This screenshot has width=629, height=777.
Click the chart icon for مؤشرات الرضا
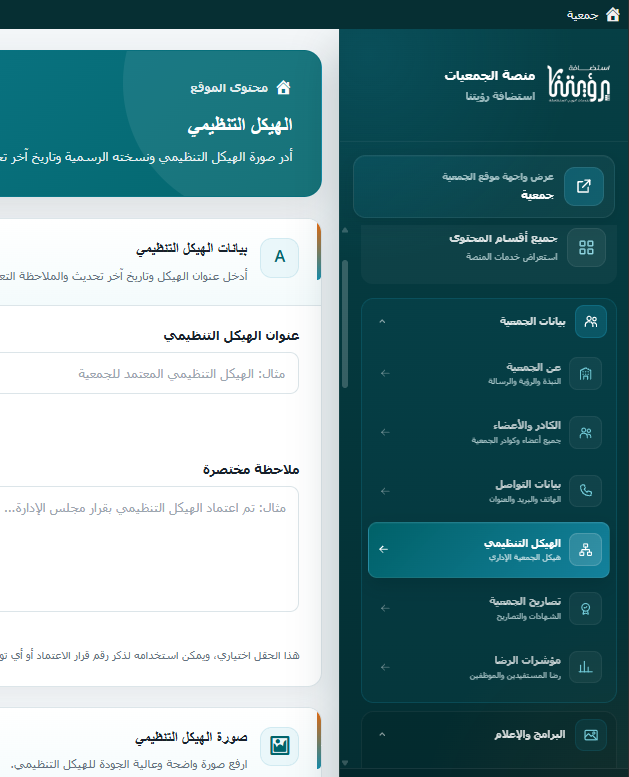coord(585,667)
